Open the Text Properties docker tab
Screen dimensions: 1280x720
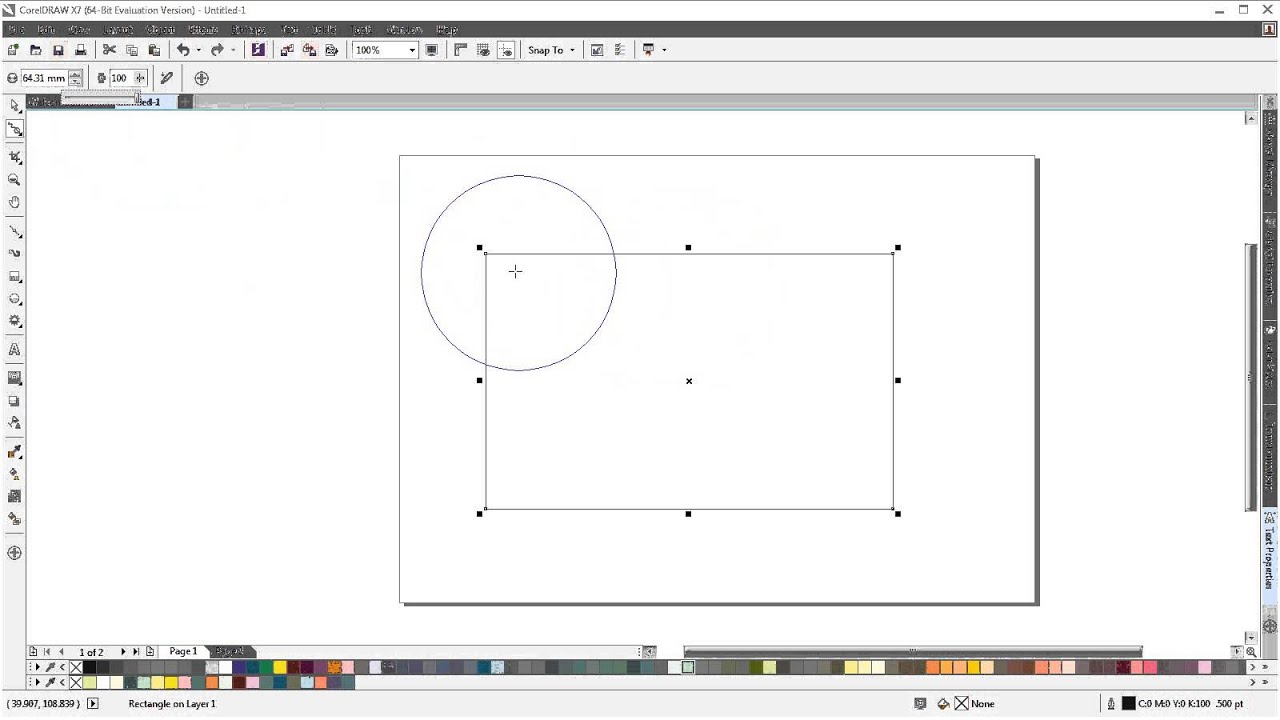point(1270,558)
